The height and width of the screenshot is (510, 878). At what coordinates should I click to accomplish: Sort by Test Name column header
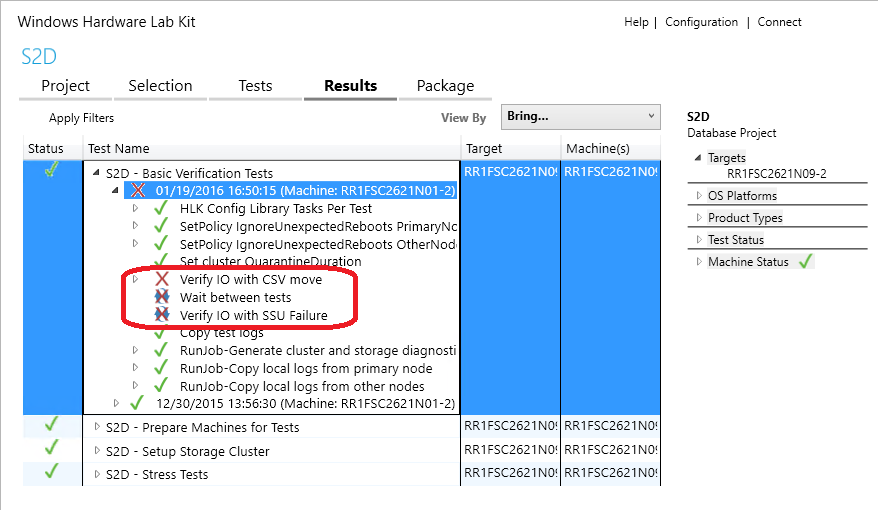click(x=119, y=149)
